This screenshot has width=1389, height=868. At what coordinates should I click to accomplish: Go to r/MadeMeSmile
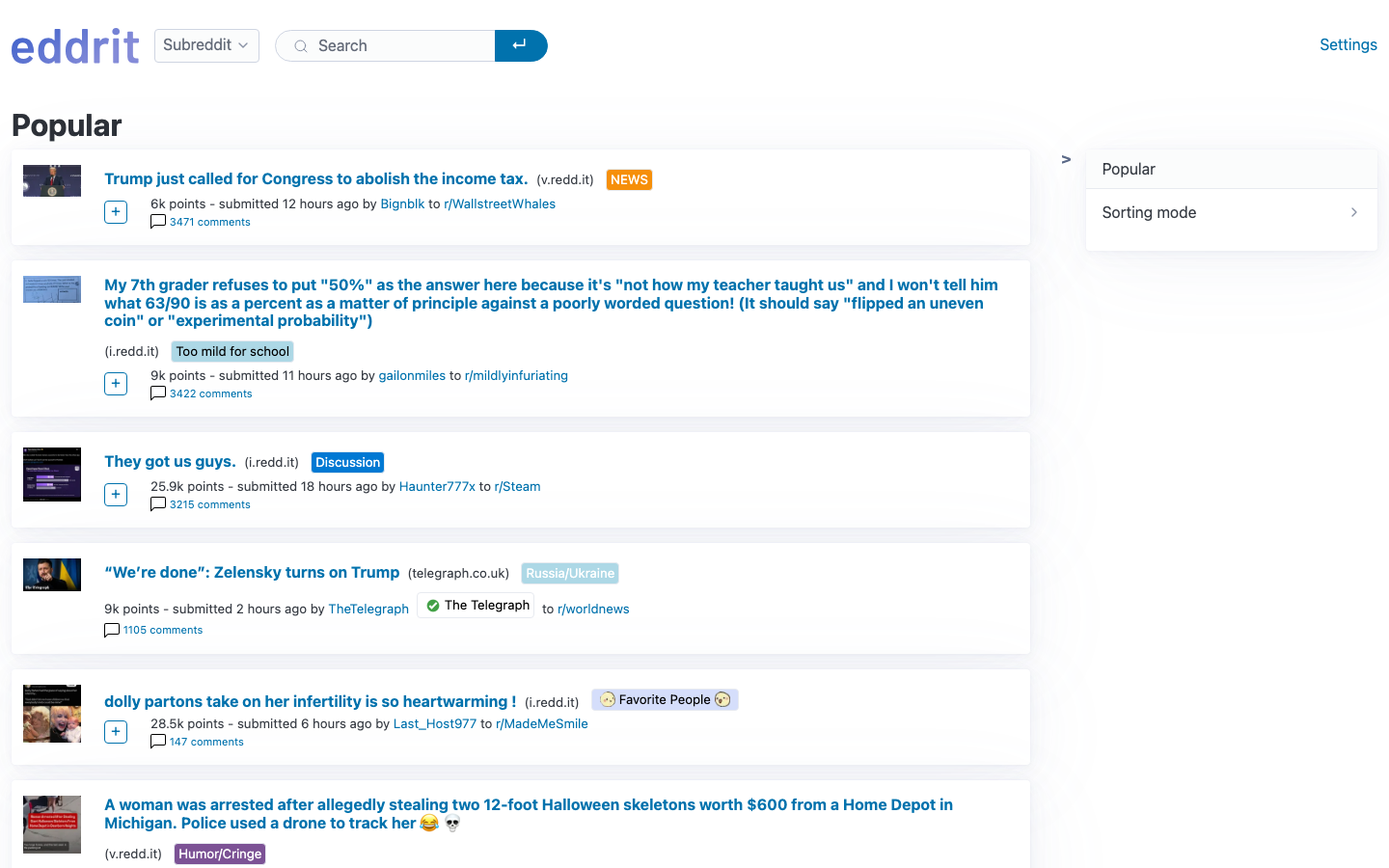542,723
